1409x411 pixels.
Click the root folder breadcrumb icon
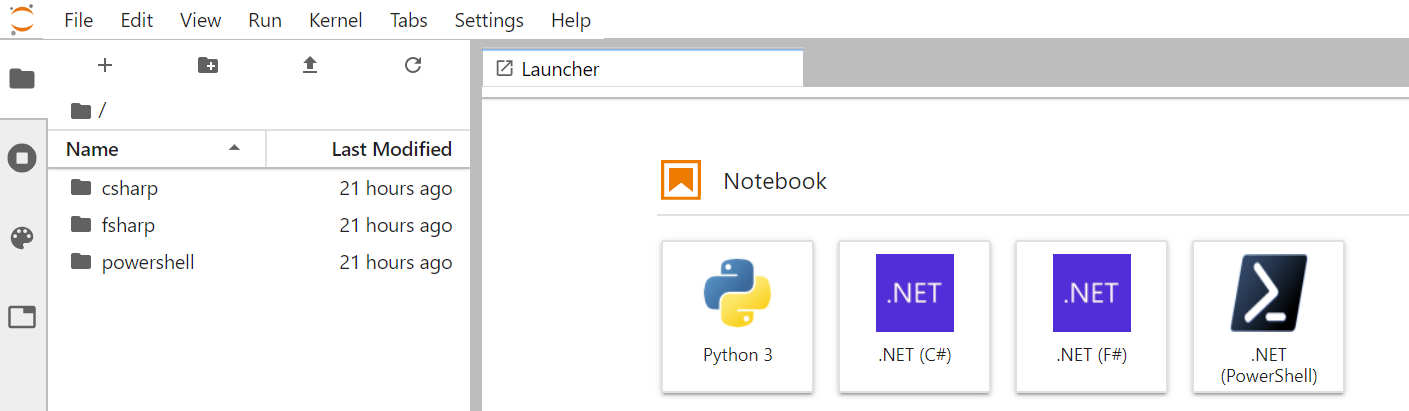[x=82, y=110]
